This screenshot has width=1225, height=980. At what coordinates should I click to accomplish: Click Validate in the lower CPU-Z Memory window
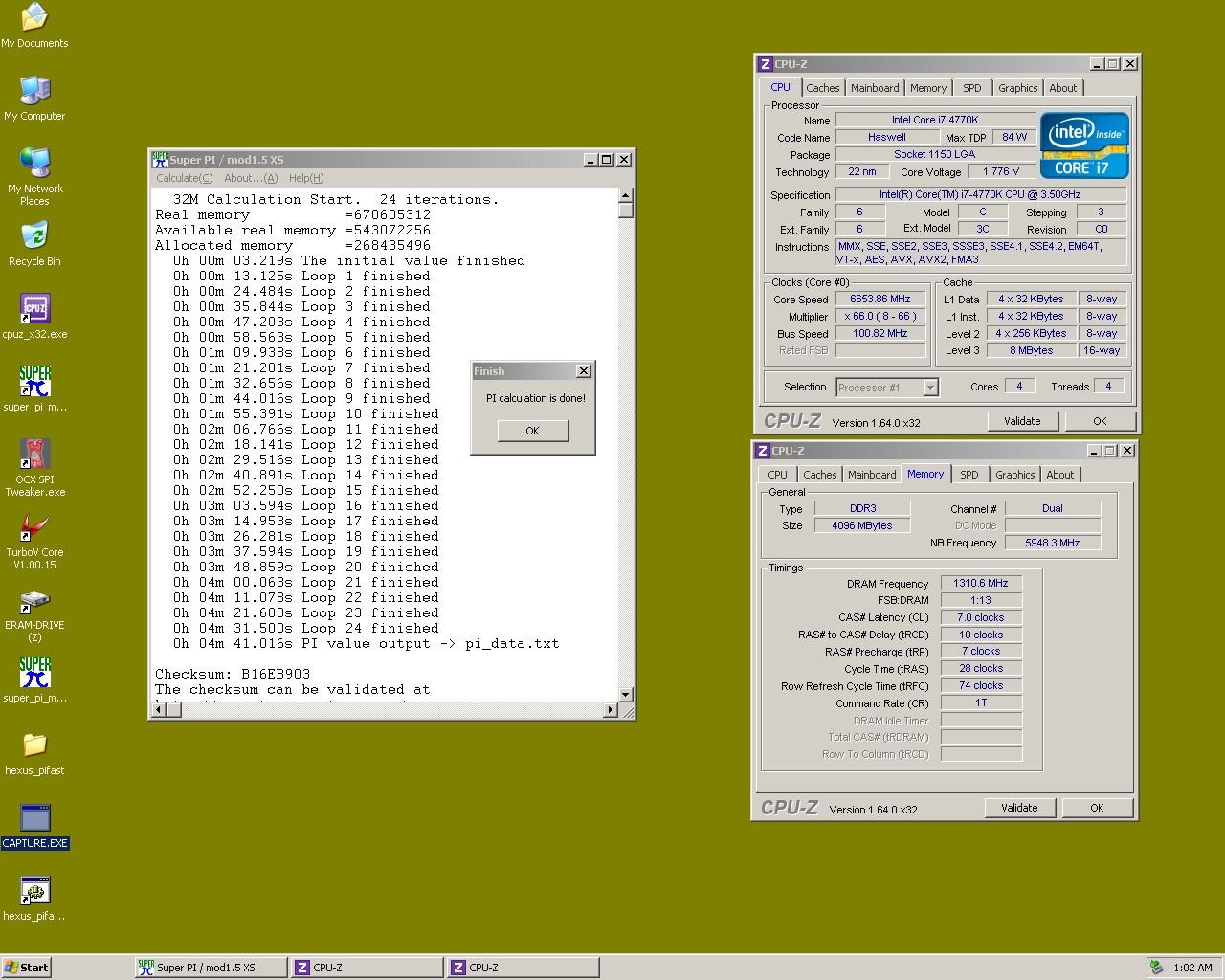tap(1019, 808)
